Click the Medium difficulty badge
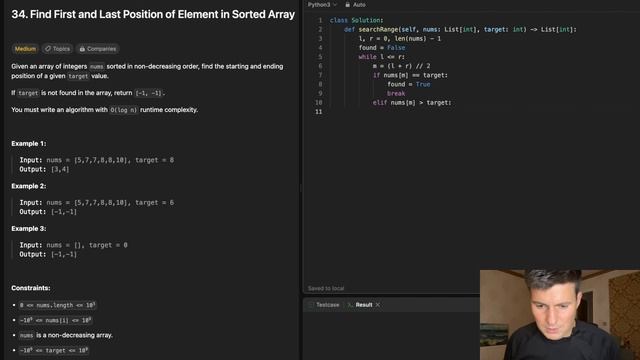This screenshot has height=360, width=640. (25, 49)
